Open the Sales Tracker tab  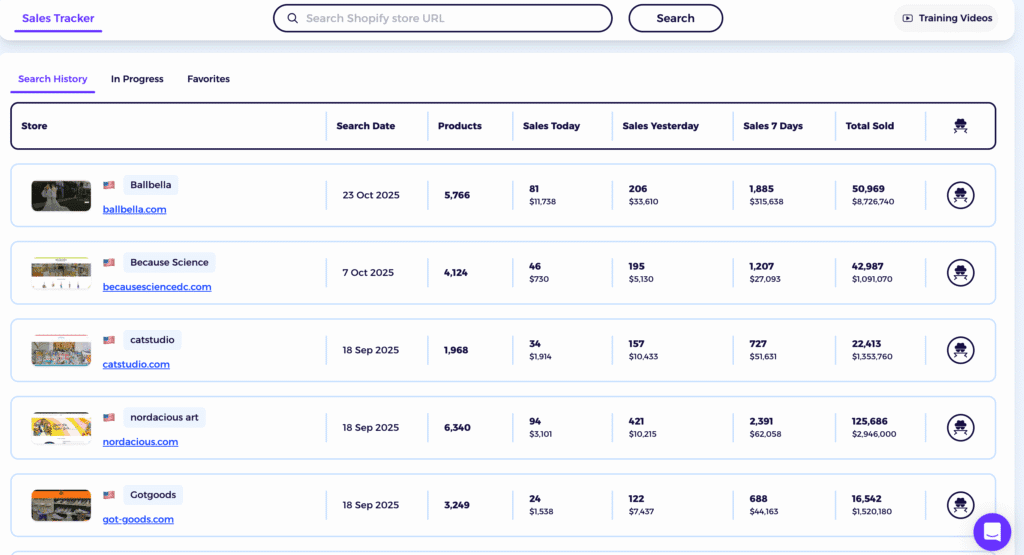(58, 18)
